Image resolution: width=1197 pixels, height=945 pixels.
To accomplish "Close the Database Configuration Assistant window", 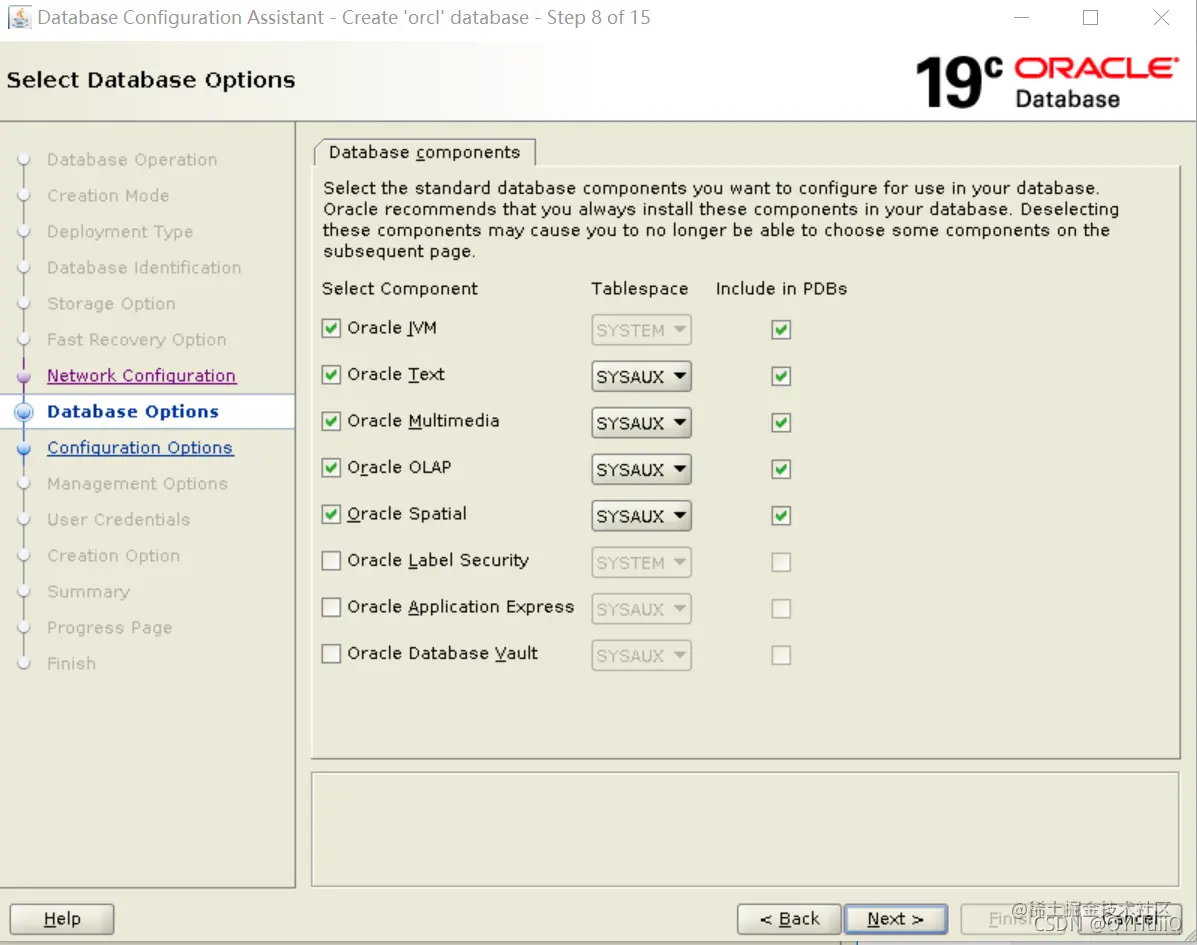I will coord(1160,18).
